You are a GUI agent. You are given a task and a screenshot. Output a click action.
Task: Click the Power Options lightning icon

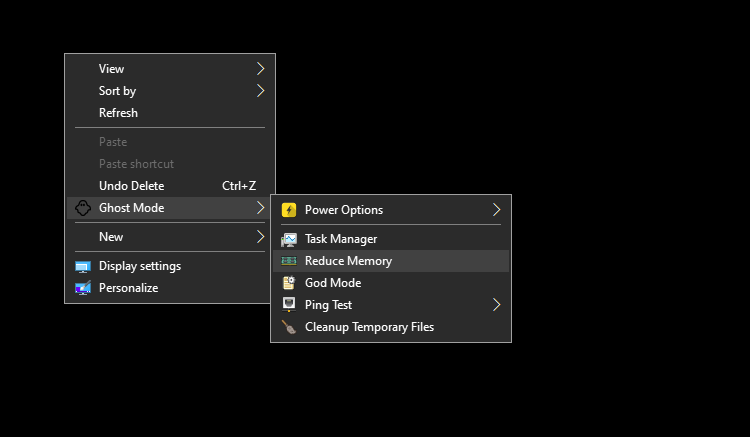coord(289,210)
